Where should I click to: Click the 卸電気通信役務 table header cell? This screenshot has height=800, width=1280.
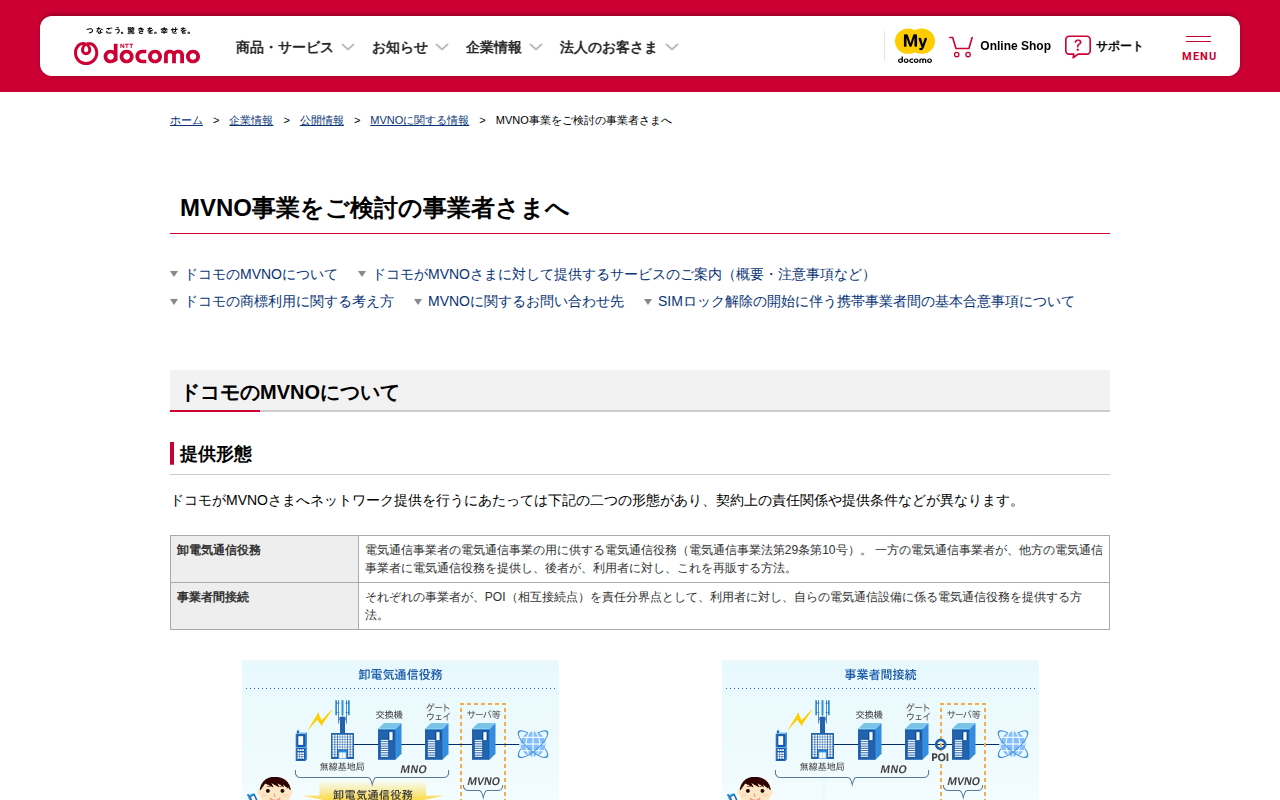coord(264,559)
